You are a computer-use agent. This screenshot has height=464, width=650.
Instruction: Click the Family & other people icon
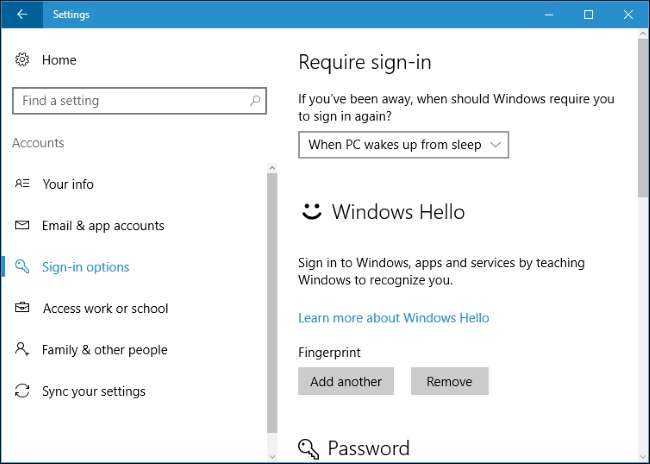22,350
